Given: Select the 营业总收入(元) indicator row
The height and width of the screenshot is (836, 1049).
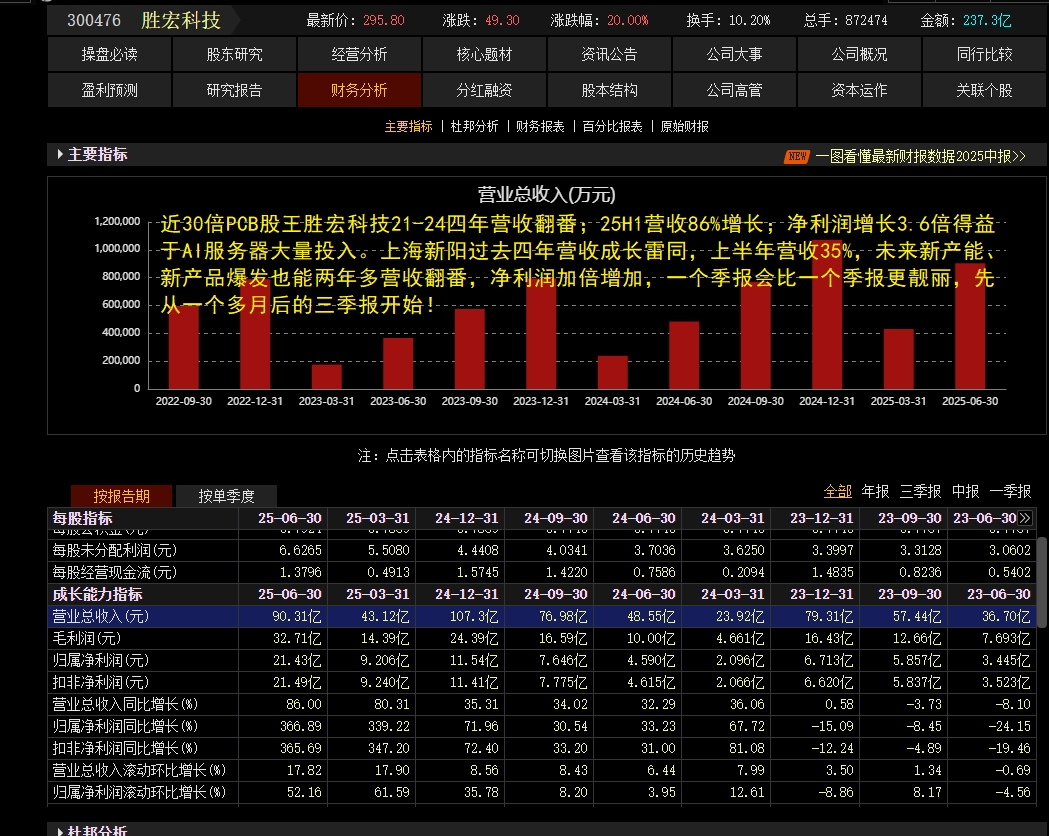Looking at the screenshot, I should (x=543, y=616).
